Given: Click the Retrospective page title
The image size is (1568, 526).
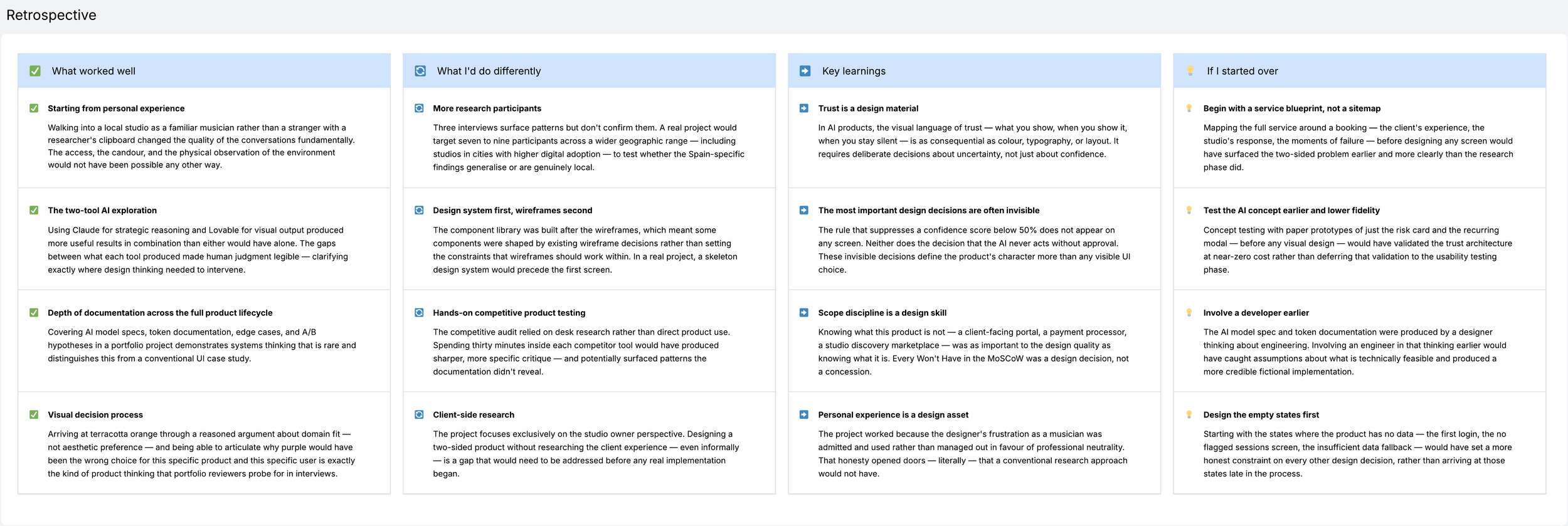Looking at the screenshot, I should [51, 15].
